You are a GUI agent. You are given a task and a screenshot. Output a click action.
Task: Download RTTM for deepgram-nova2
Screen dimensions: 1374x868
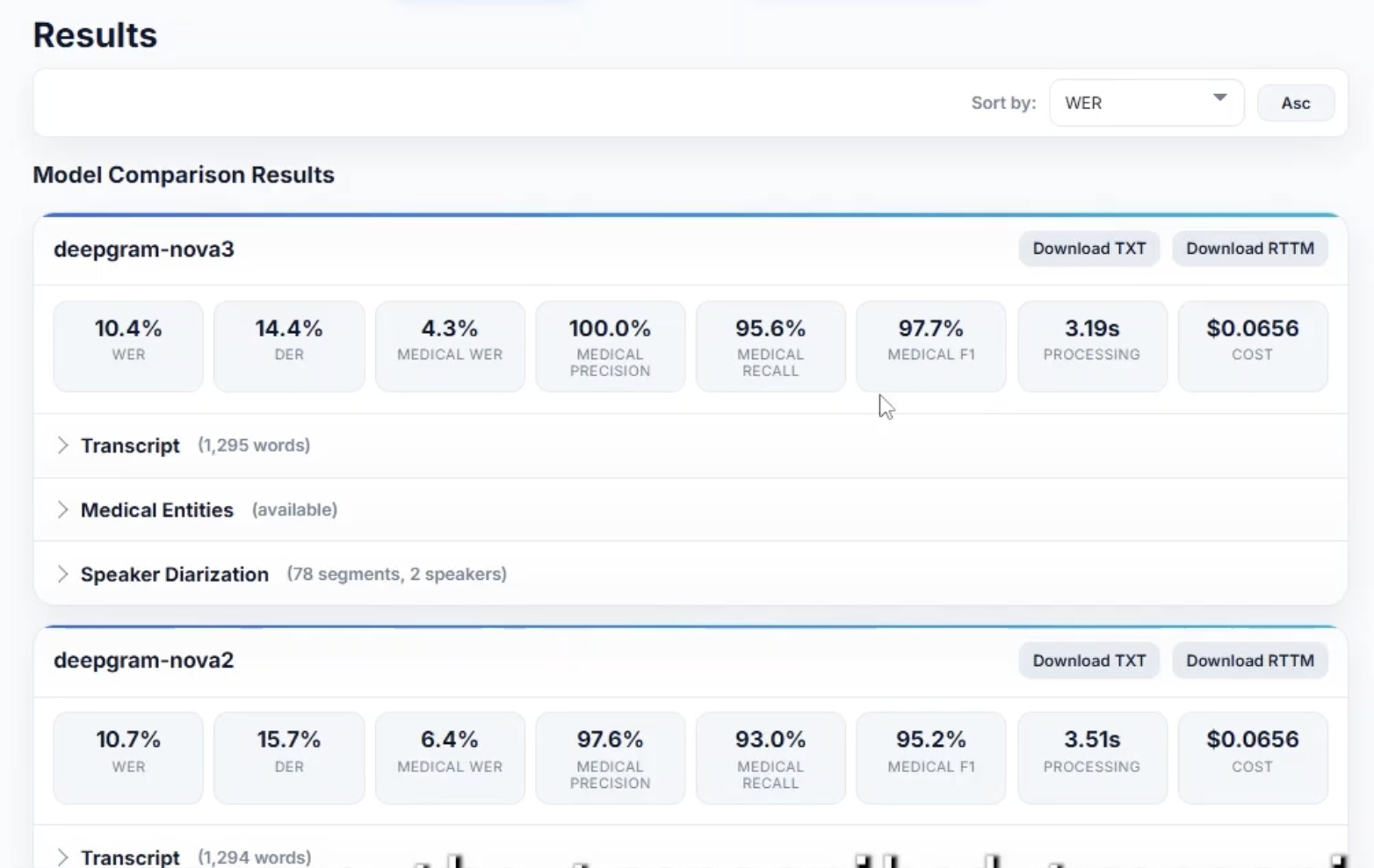[1250, 661]
